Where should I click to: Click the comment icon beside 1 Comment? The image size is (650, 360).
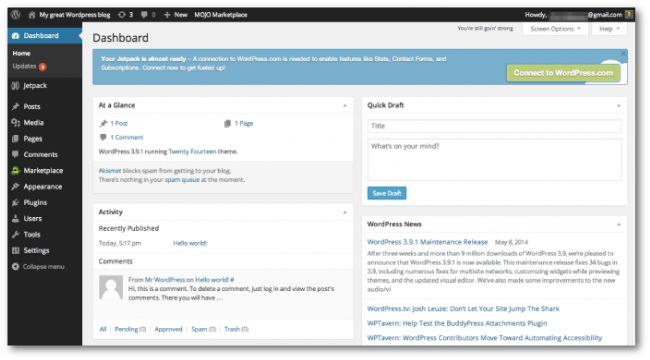103,137
